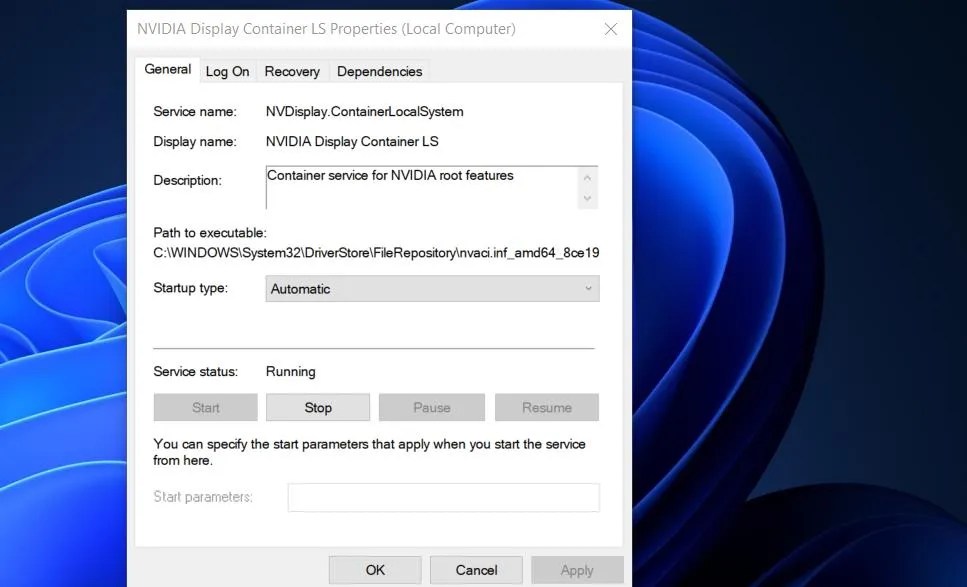Click the Startup type dropdown arrow
The image size is (967, 587).
coord(590,288)
